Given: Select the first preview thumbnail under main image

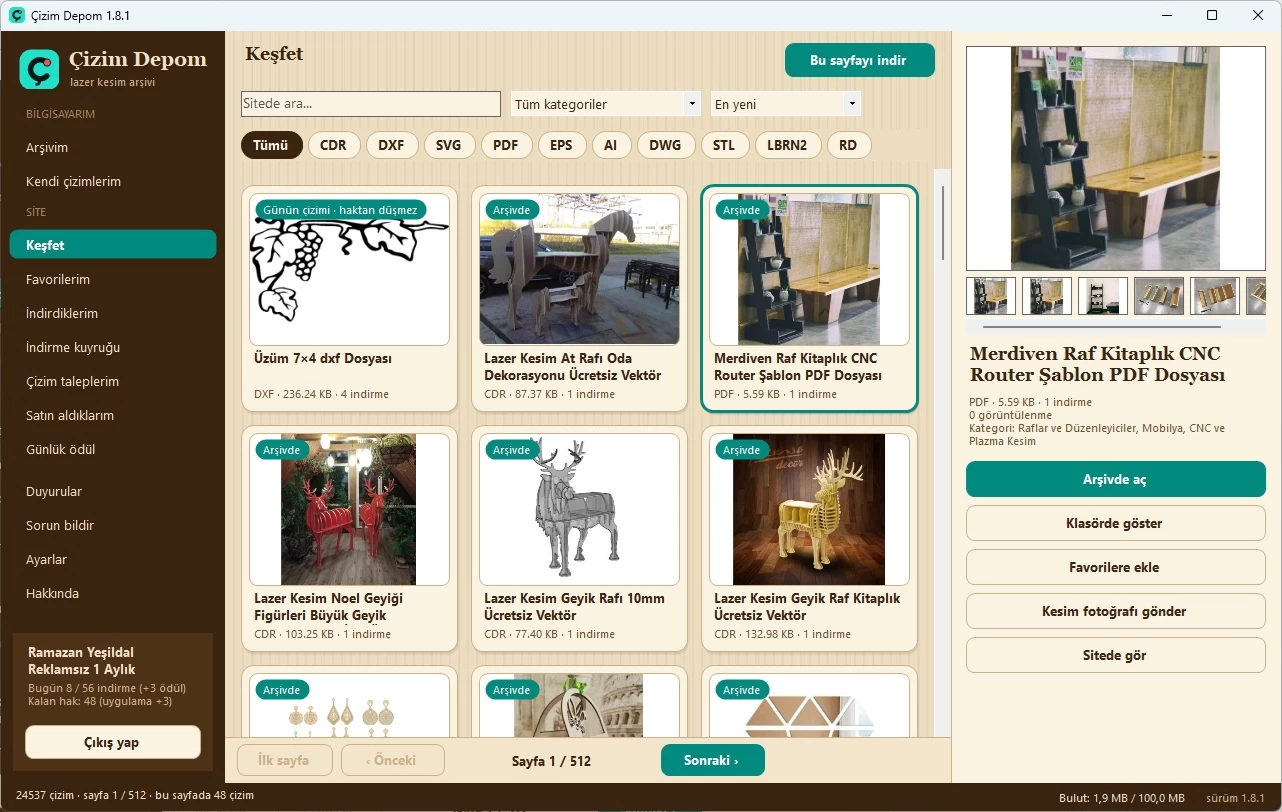Looking at the screenshot, I should coord(991,296).
